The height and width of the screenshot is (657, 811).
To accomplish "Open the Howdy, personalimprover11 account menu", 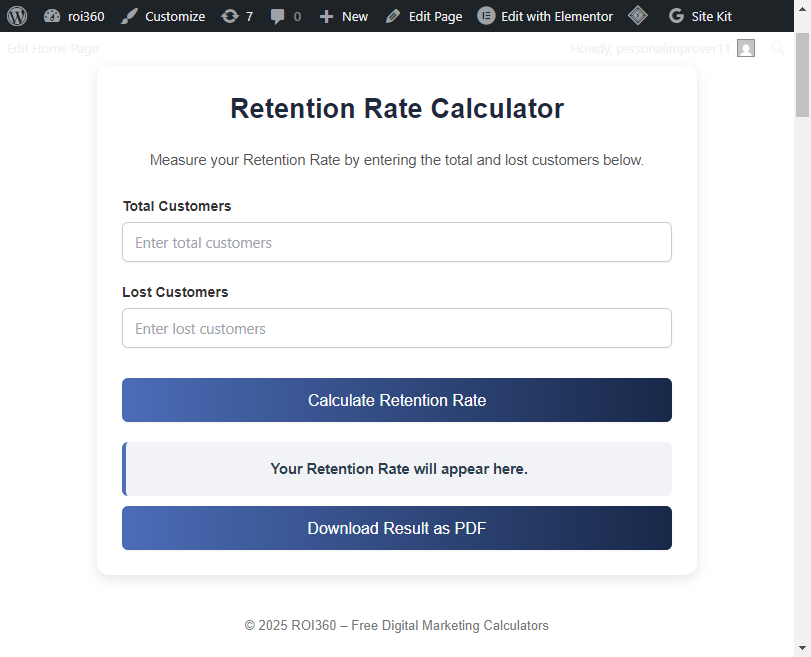I will (x=650, y=48).
